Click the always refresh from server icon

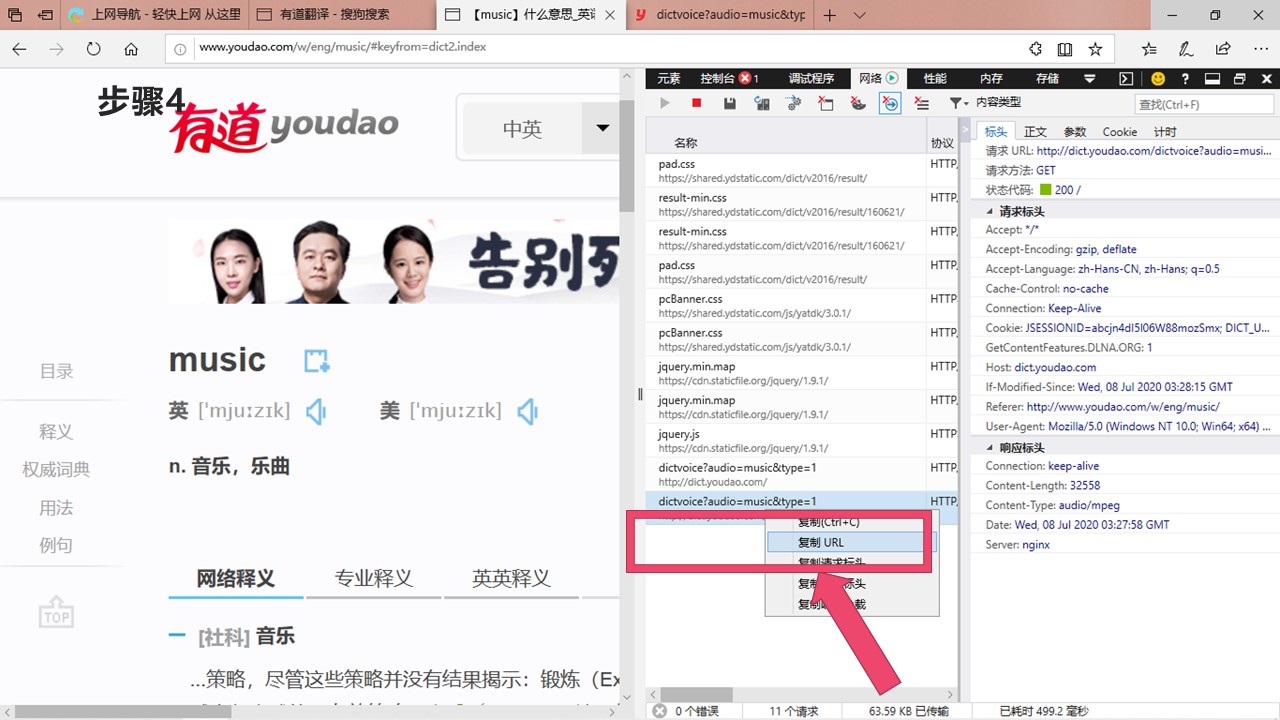point(762,103)
